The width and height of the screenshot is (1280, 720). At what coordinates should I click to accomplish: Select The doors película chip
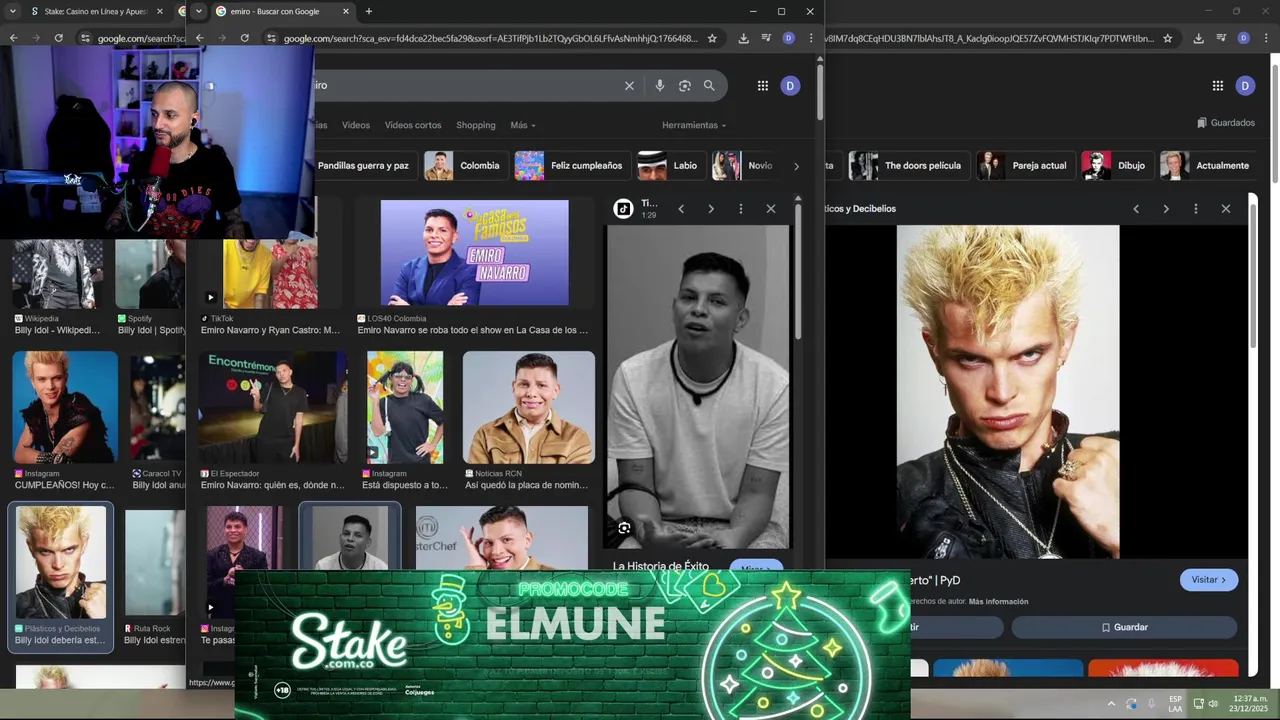[x=908, y=166]
